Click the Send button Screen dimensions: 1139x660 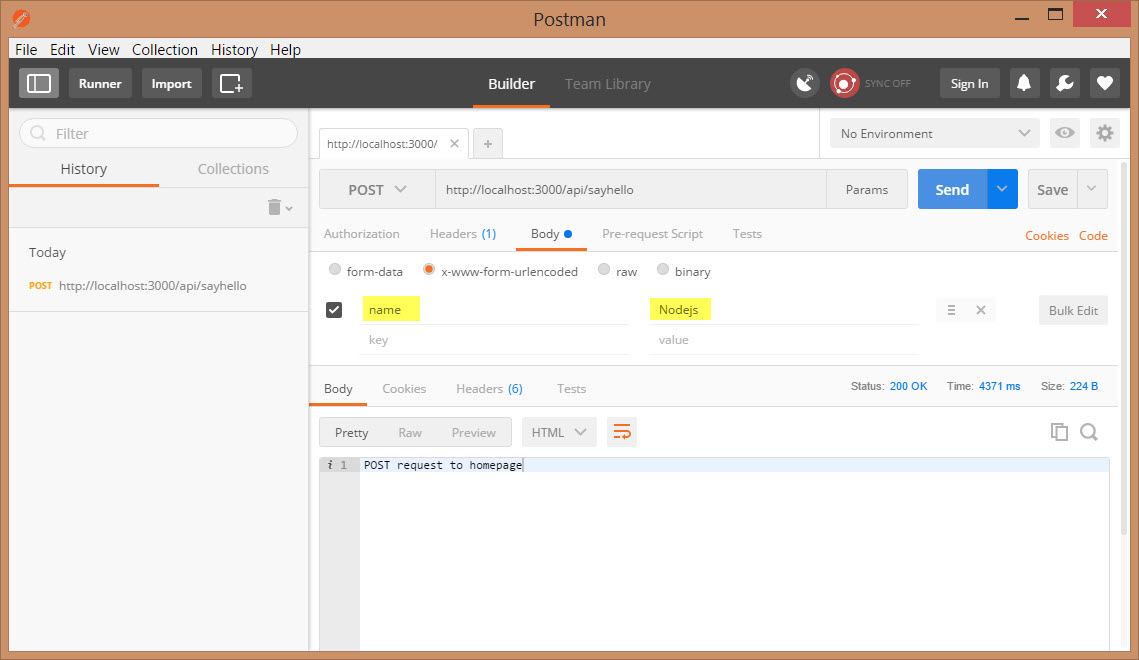[x=952, y=190]
